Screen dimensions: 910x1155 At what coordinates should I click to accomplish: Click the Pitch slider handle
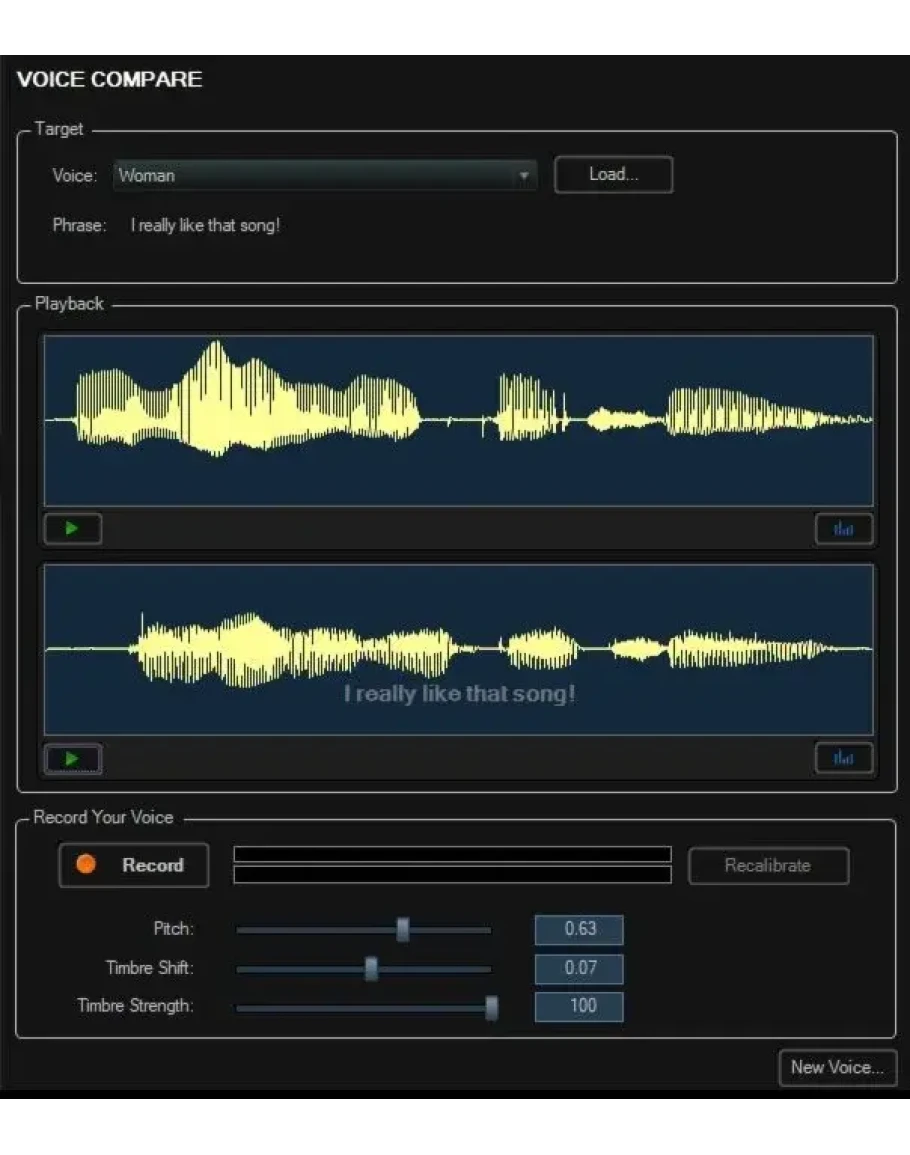pos(403,930)
